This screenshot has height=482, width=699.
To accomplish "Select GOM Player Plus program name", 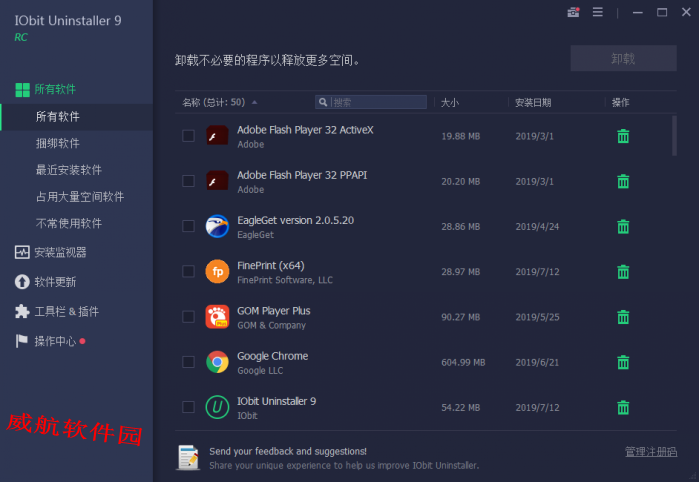I will click(274, 311).
